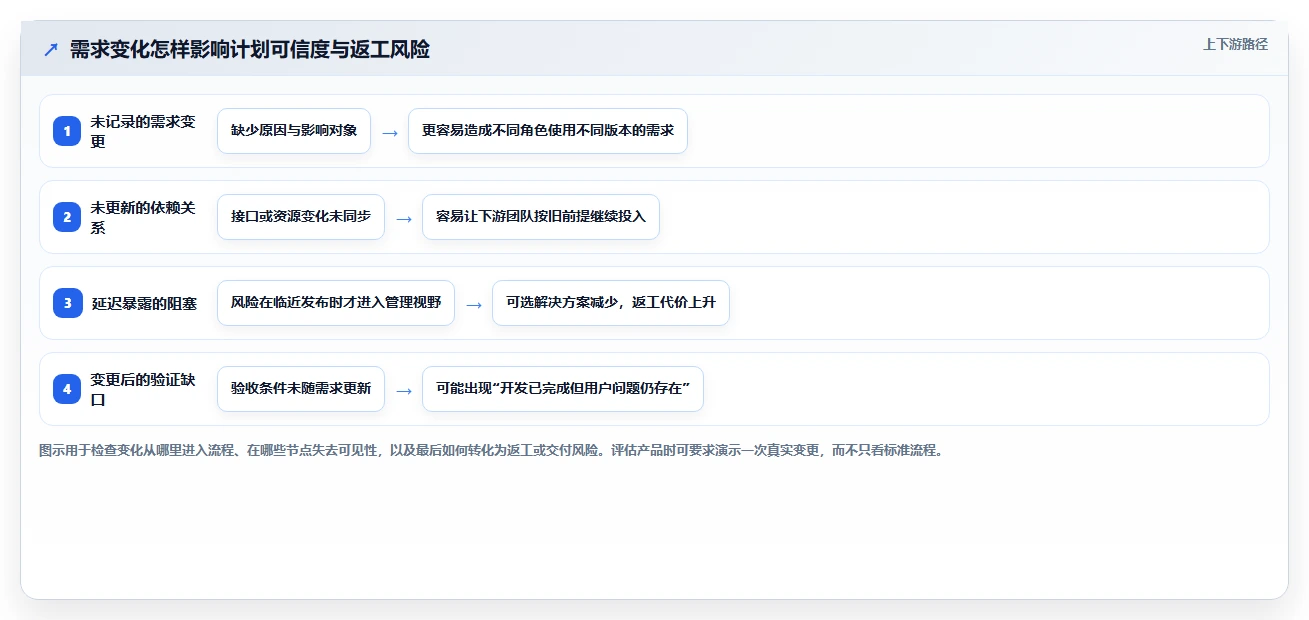1309x620 pixels.
Task: Select the number 2 step badge
Action: click(x=67, y=217)
